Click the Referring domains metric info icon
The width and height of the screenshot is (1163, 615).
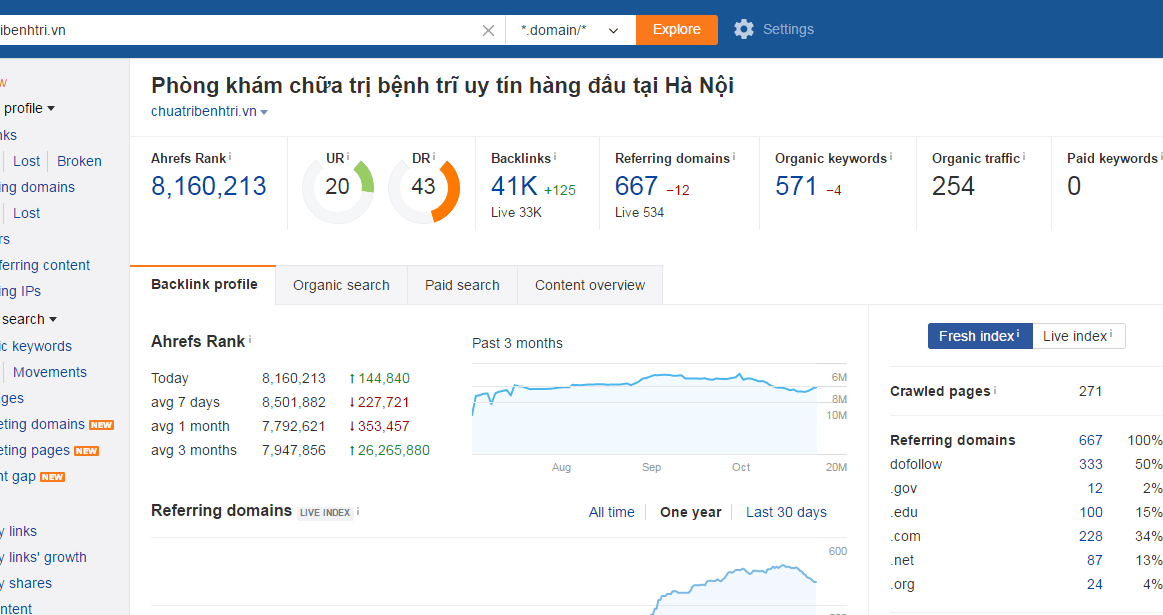click(734, 157)
